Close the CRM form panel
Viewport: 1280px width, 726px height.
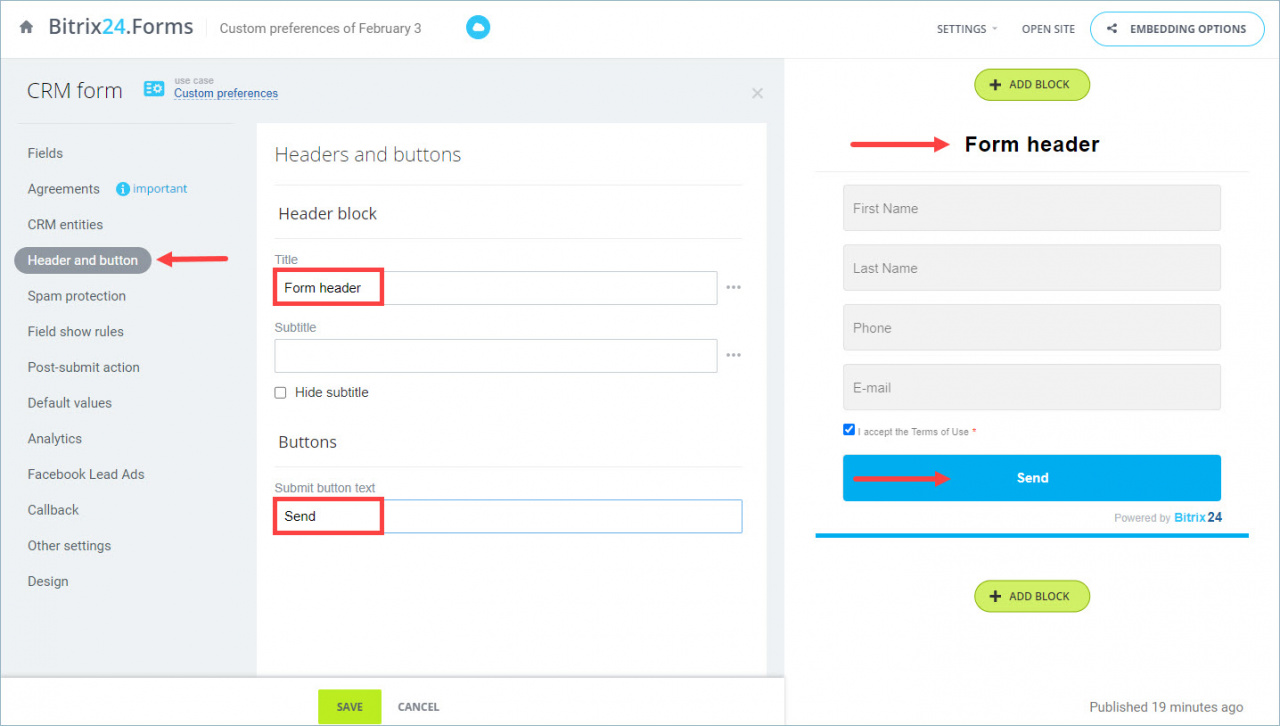click(x=757, y=93)
